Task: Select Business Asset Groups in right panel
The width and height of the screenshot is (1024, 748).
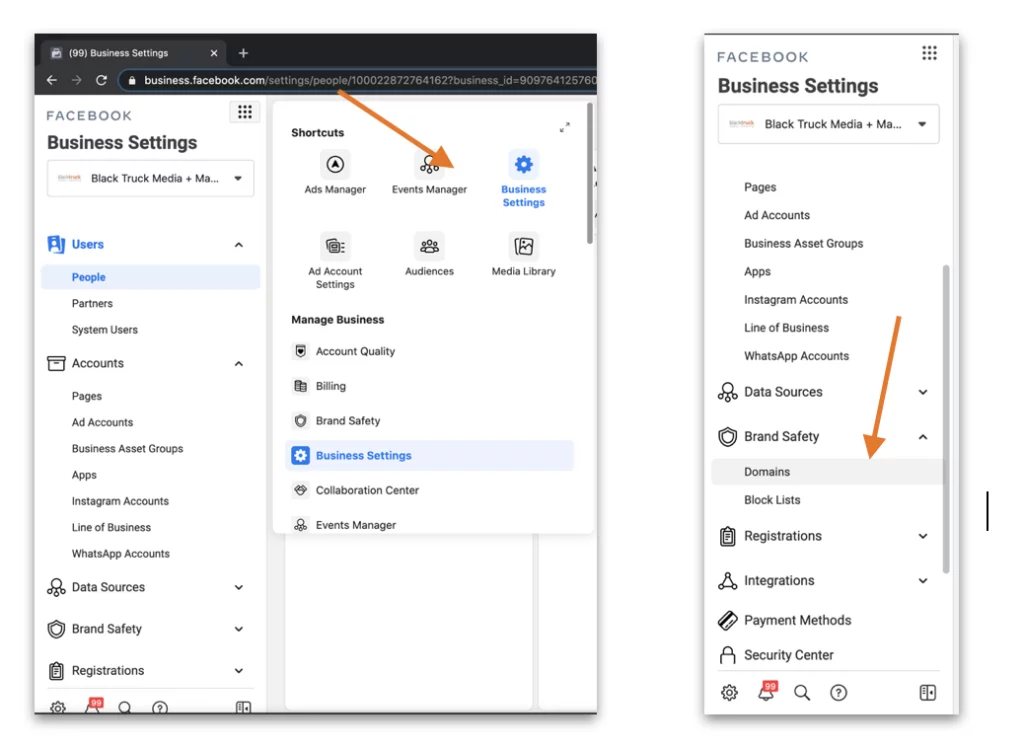Action: tap(803, 243)
